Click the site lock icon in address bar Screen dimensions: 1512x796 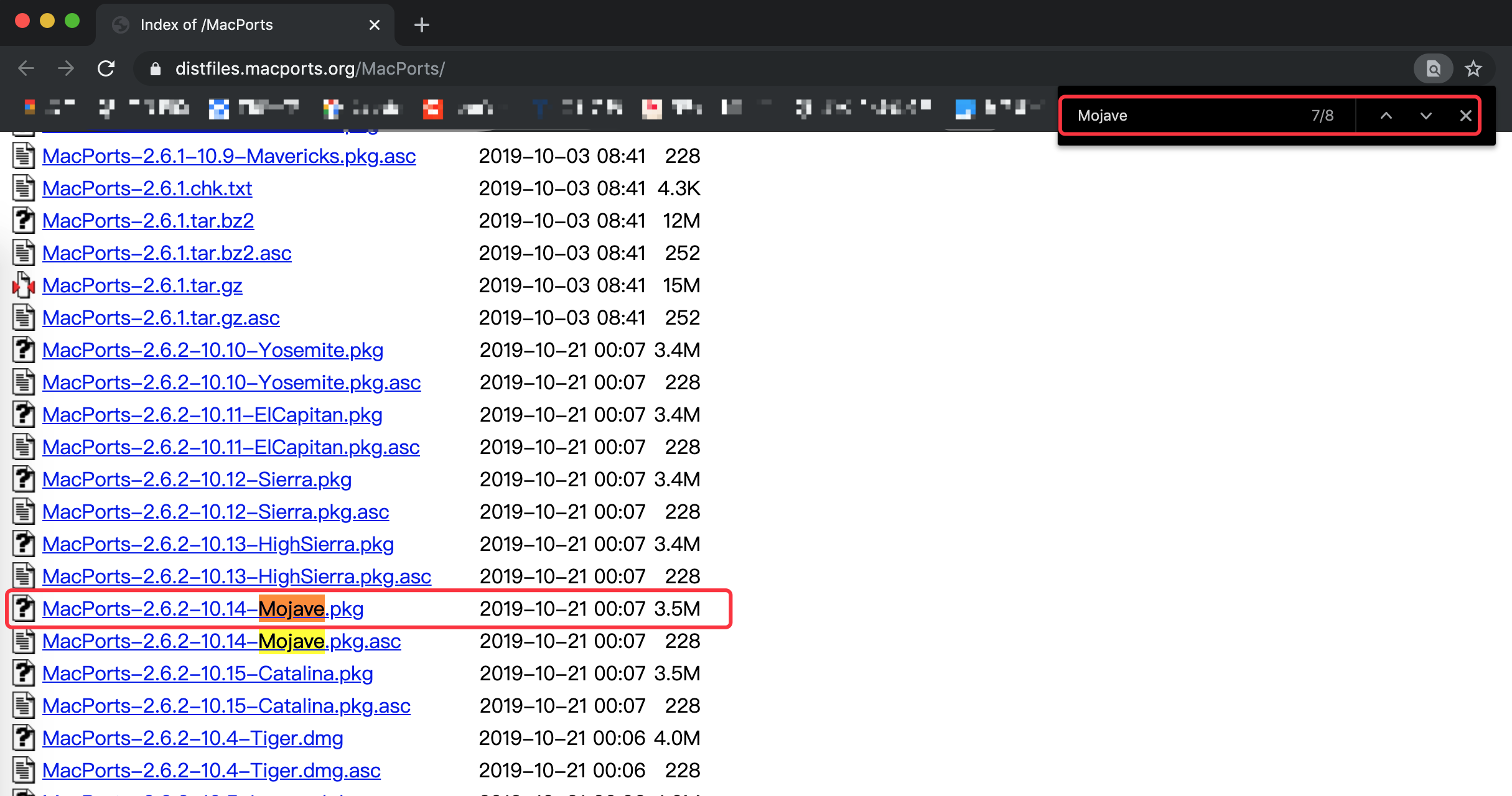tap(156, 68)
